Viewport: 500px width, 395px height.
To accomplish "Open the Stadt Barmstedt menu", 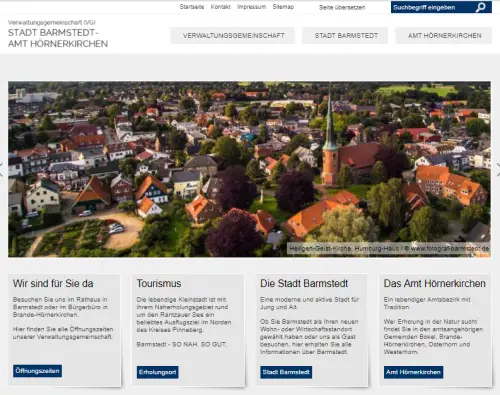I will tap(345, 36).
